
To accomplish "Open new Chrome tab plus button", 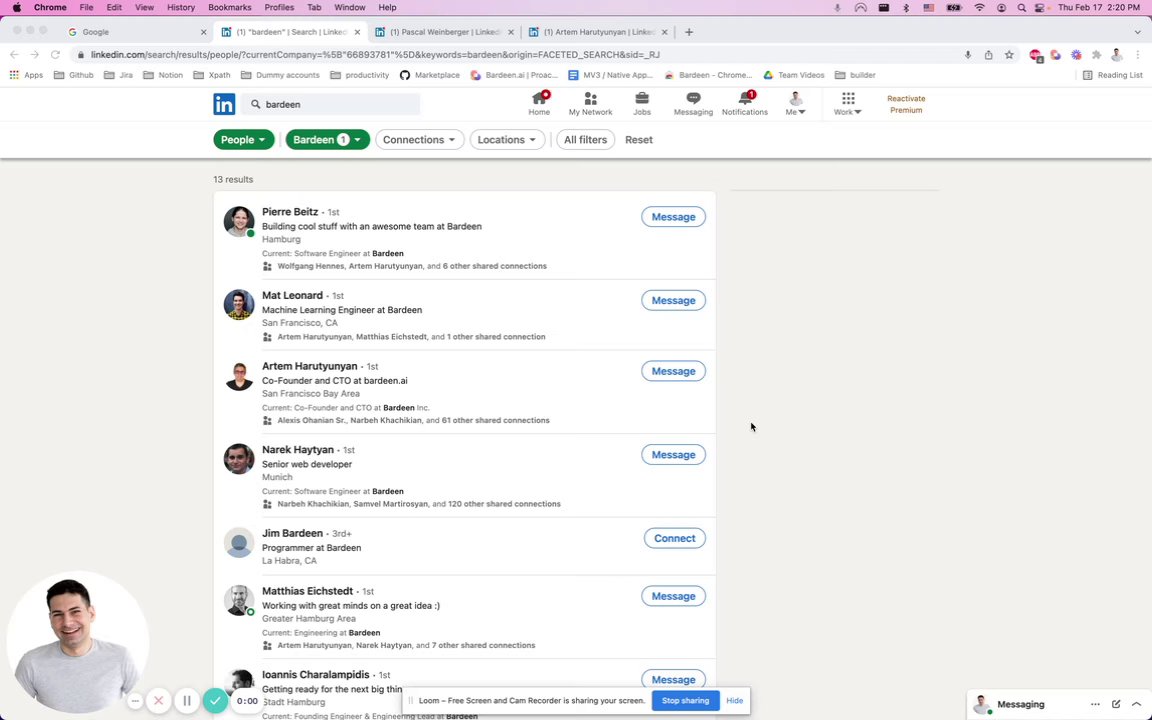I will (x=688, y=32).
